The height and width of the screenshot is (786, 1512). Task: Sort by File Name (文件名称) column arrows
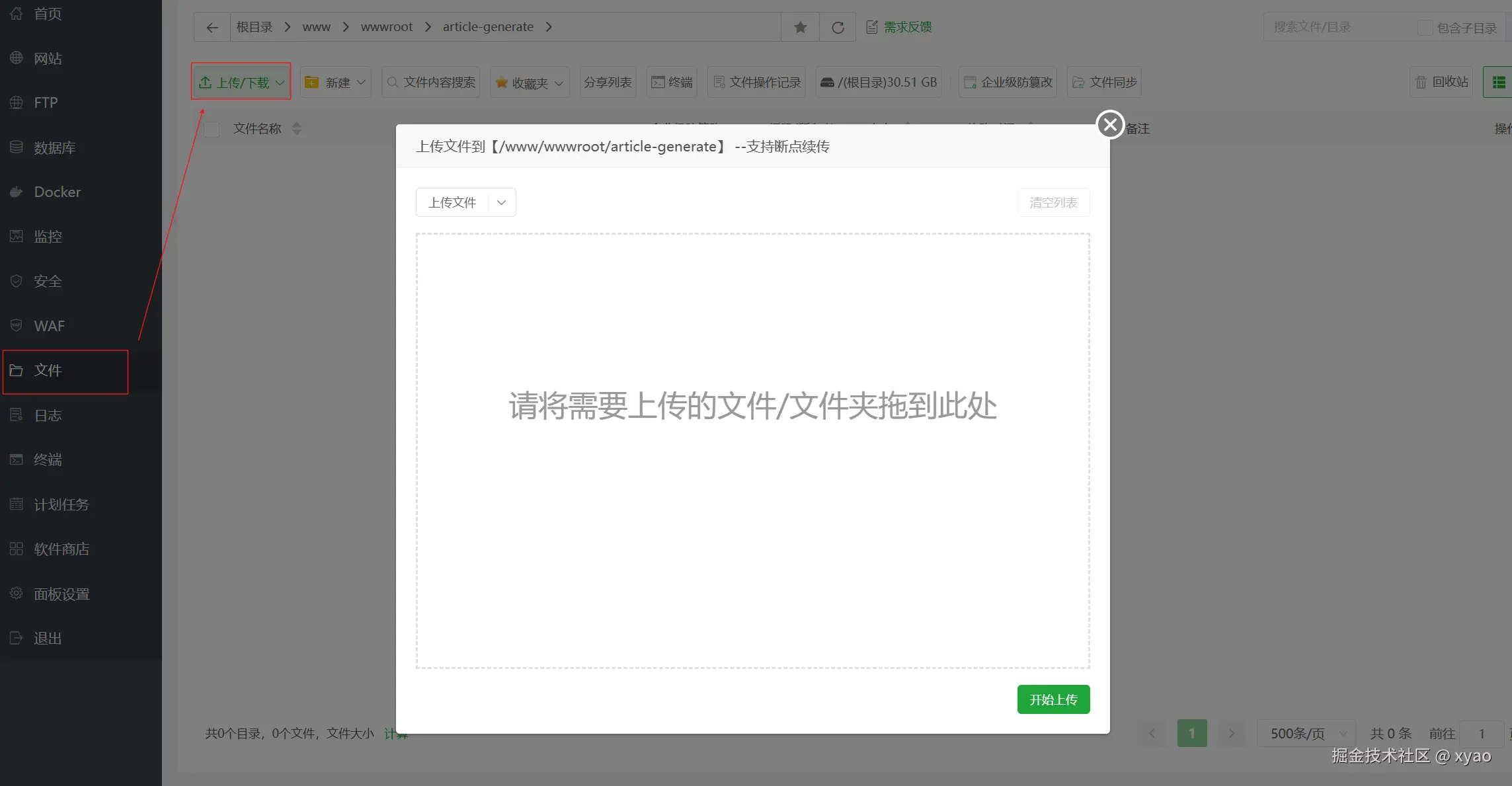tap(297, 128)
